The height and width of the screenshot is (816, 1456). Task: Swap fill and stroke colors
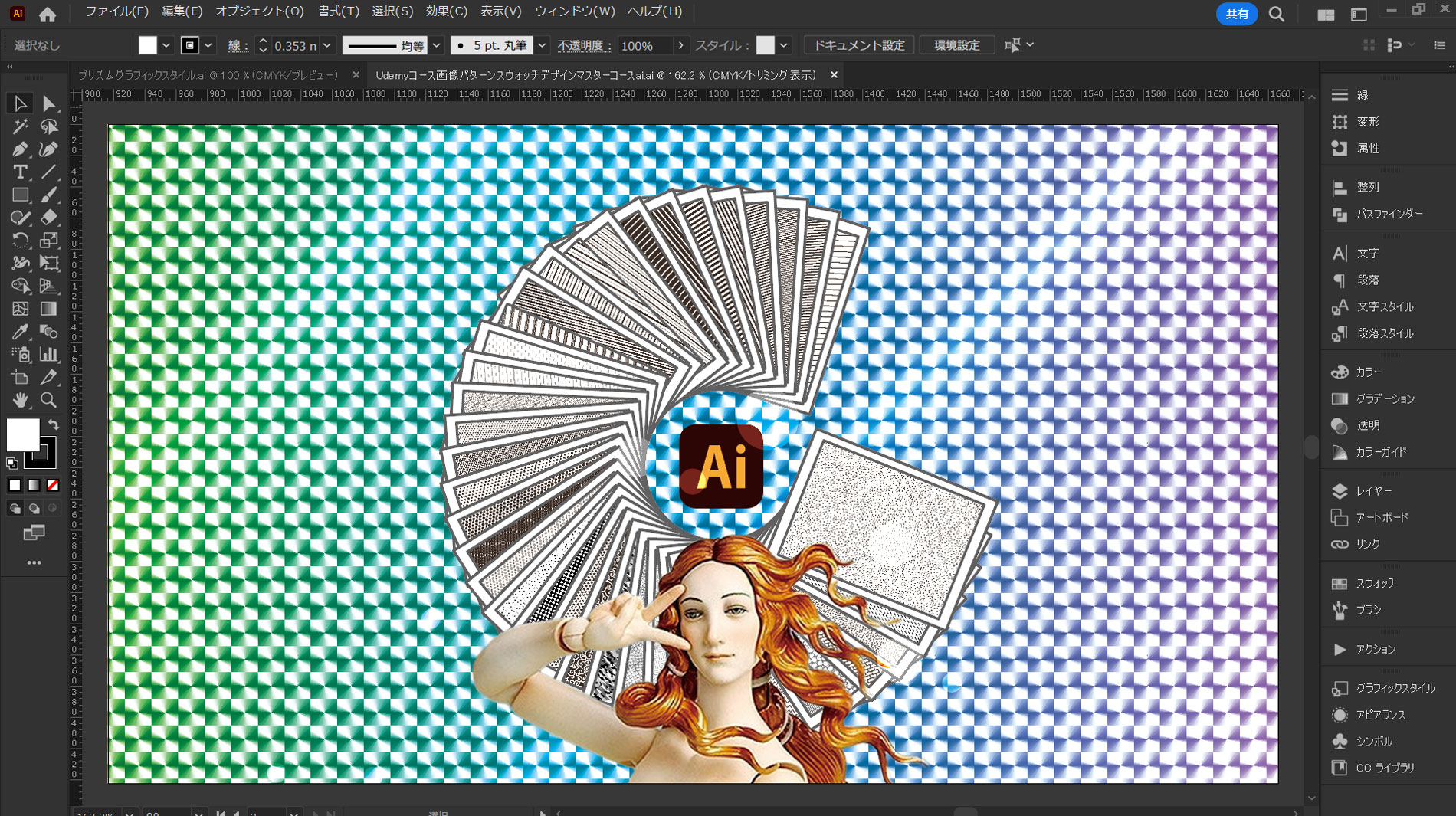(x=54, y=424)
